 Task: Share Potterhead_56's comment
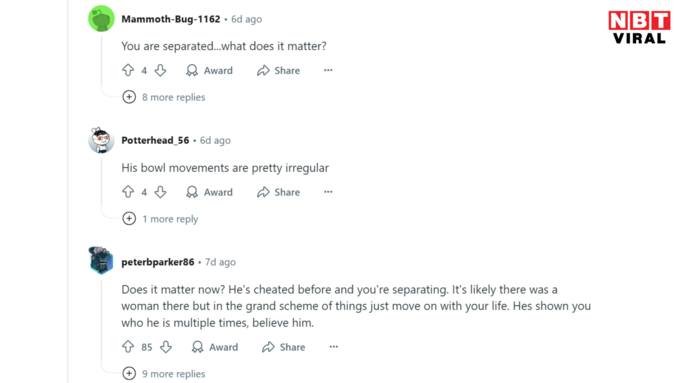278,192
